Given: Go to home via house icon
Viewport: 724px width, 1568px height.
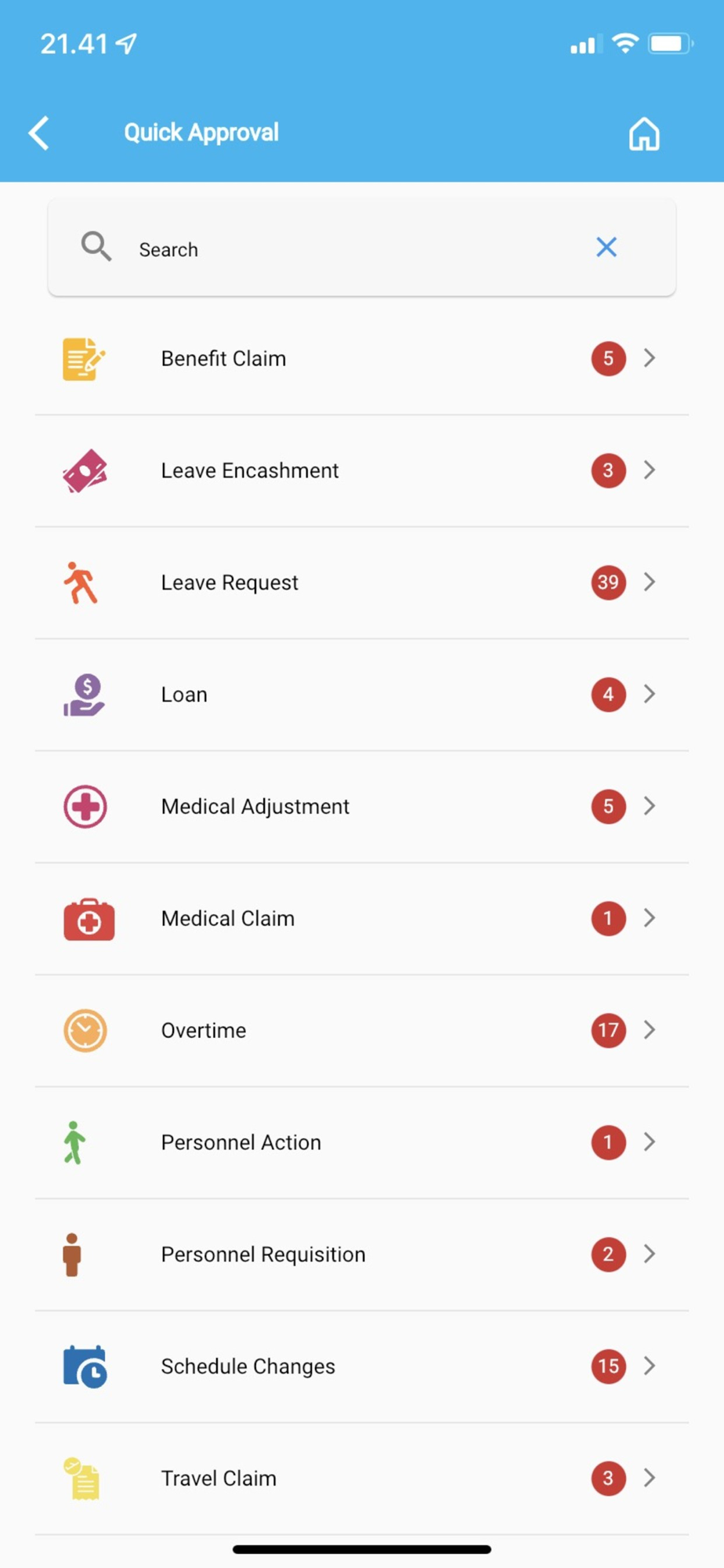Looking at the screenshot, I should click(x=643, y=134).
